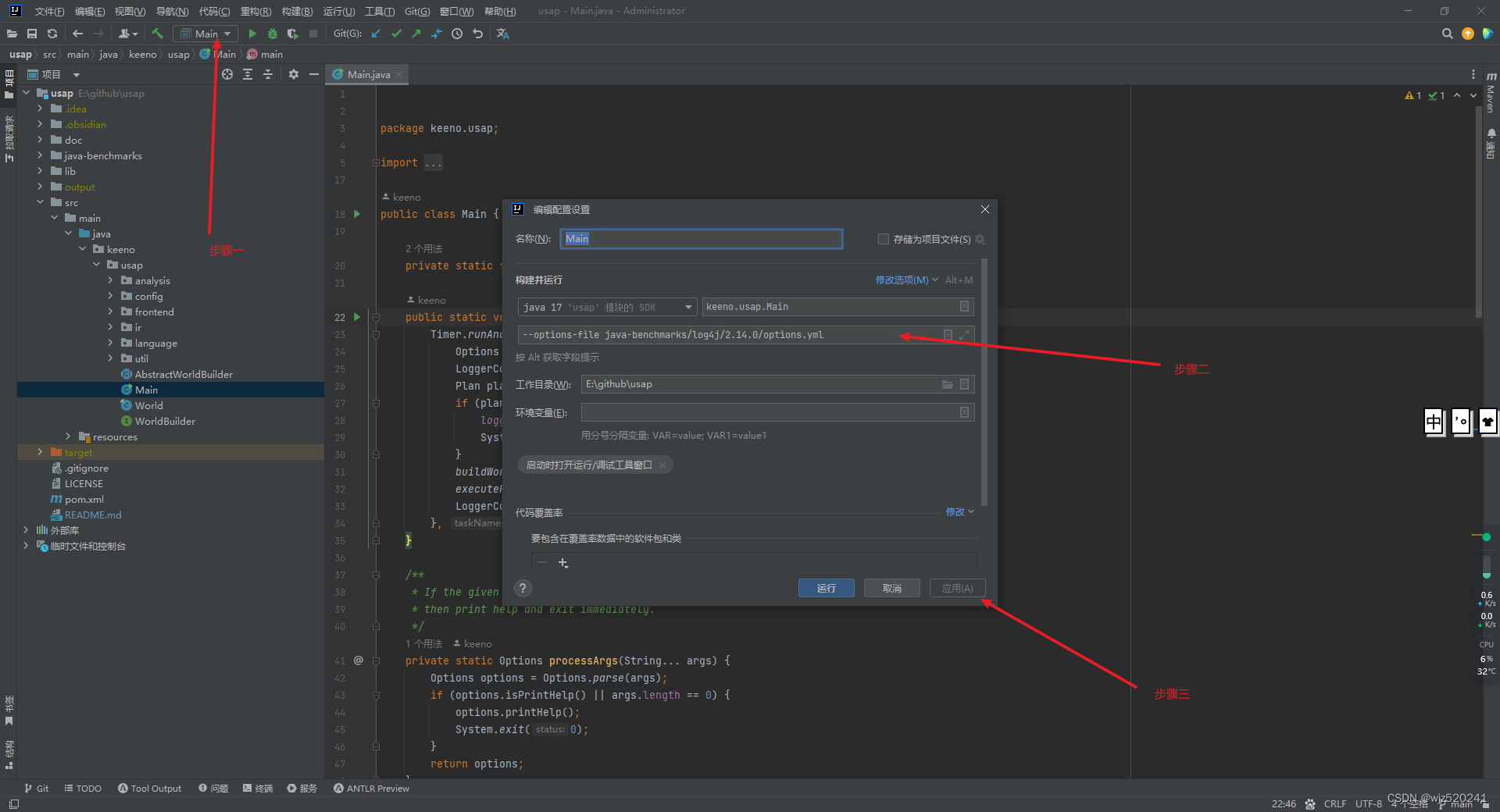This screenshot has height=812, width=1500.
Task: Click the Git commit checkmark icon
Action: pos(396,34)
